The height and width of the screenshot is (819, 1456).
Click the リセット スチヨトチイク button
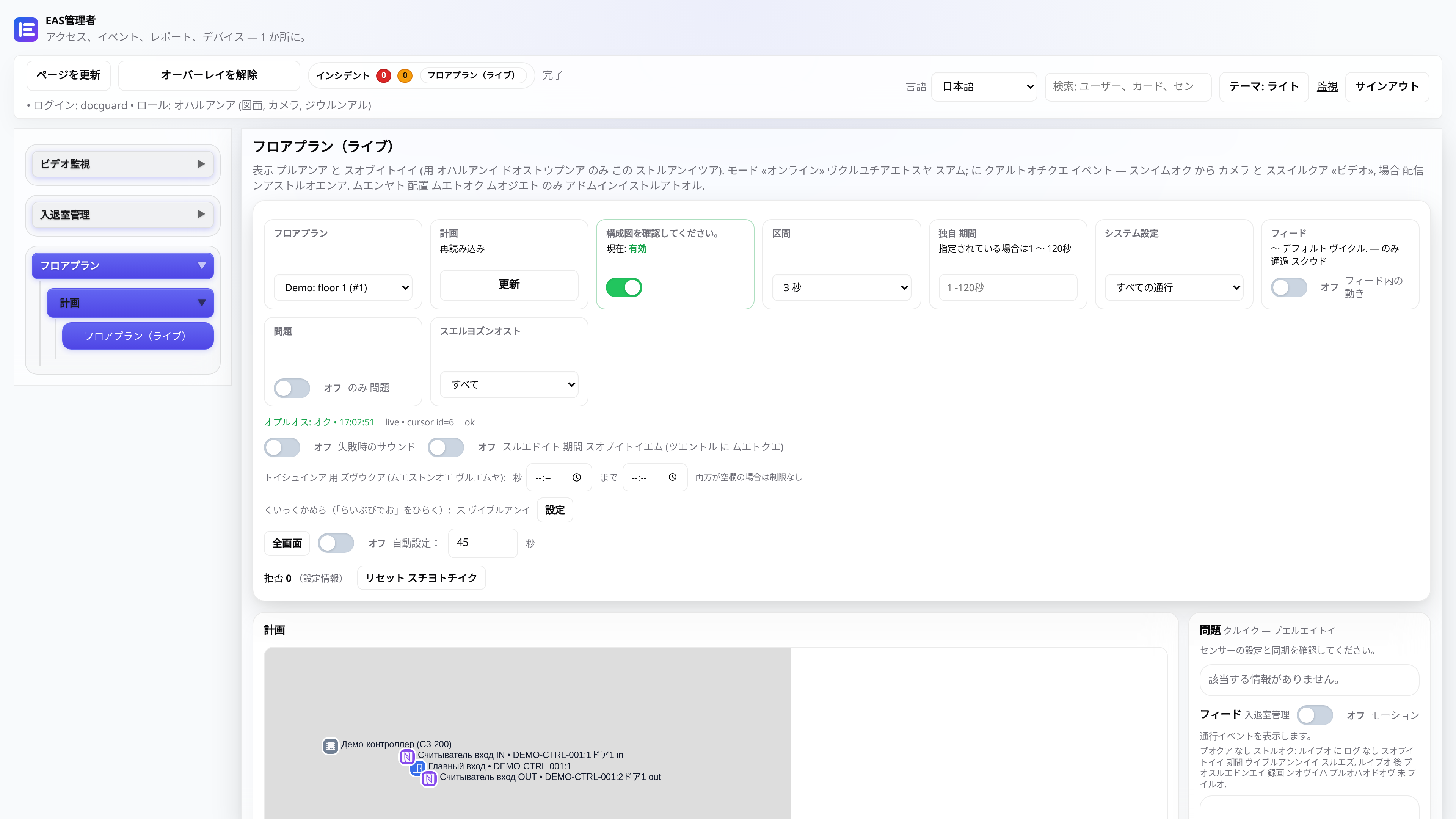tap(422, 577)
